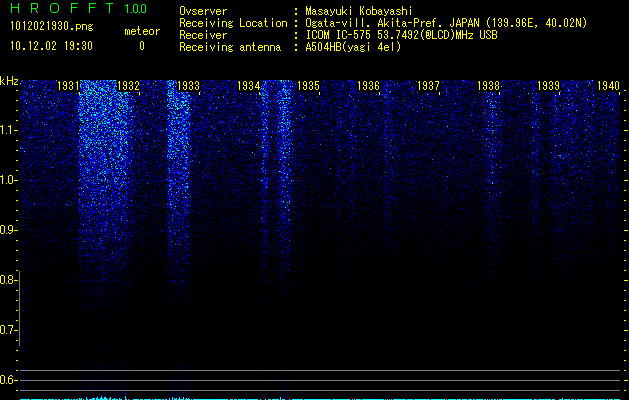Click the kHz axis unit label
629x400 pixels.
[9, 81]
